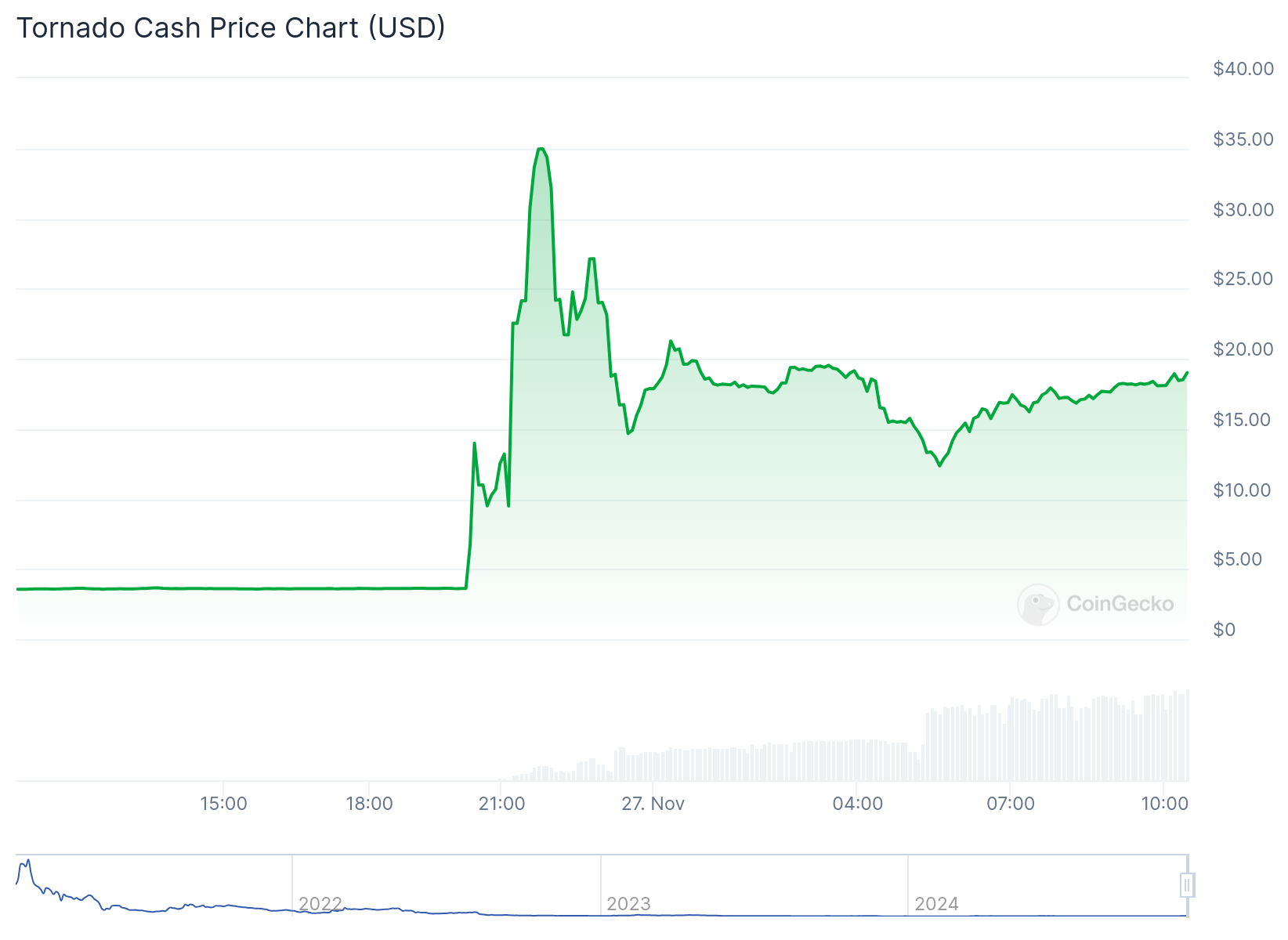This screenshot has width=1288, height=940.
Task: Click the highest peak of the price line
Action: [x=541, y=149]
